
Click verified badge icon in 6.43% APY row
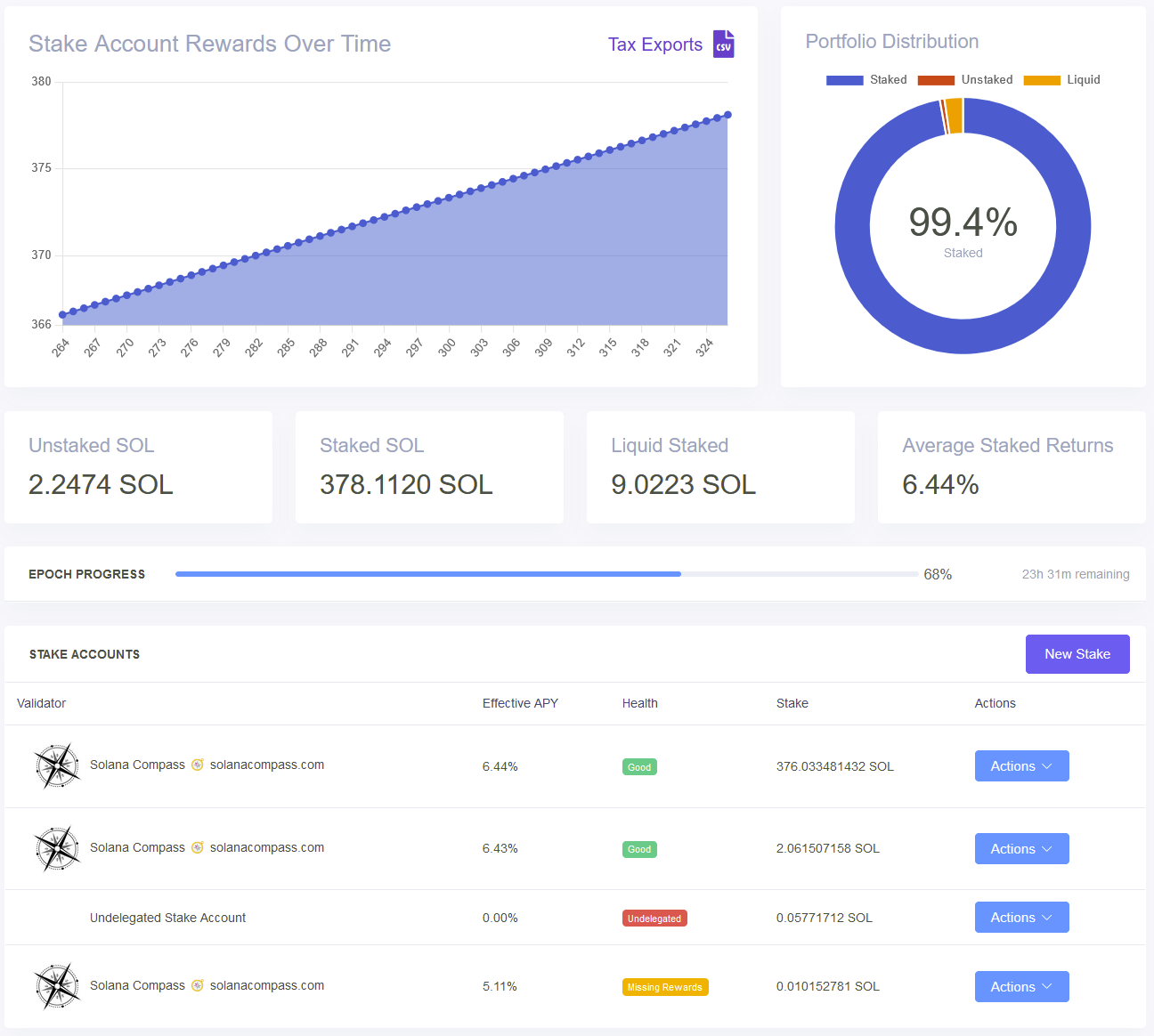[x=198, y=848]
